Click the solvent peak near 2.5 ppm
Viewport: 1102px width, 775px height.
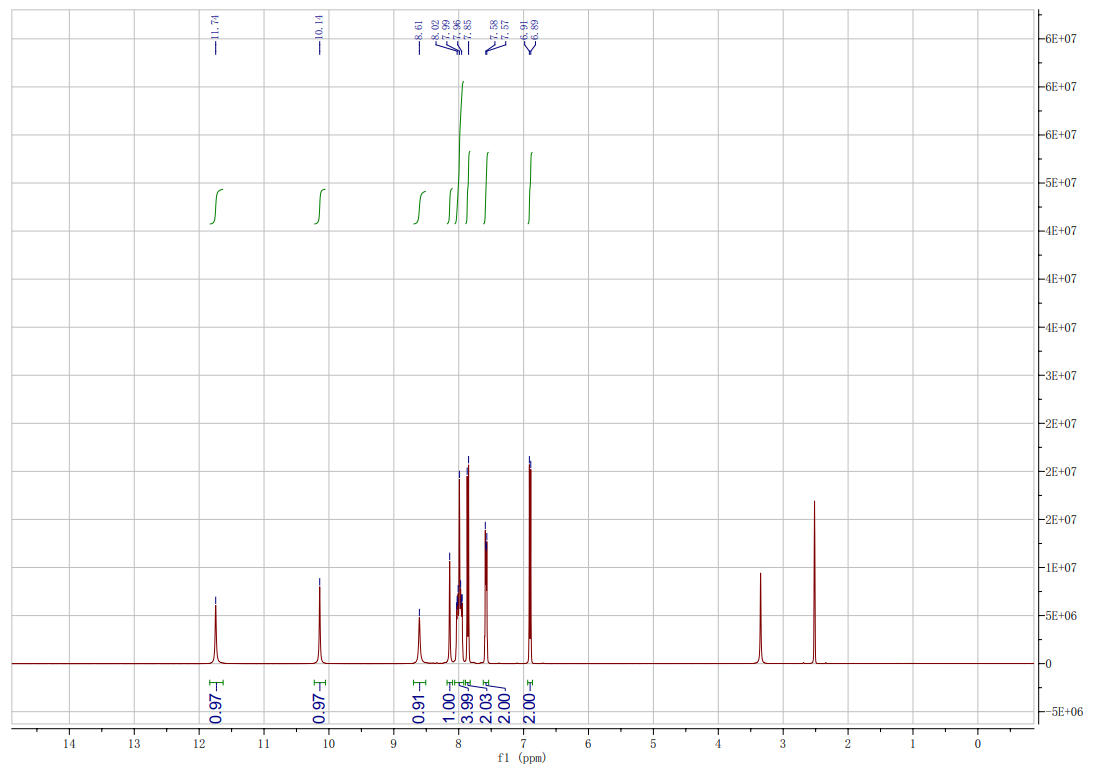[x=815, y=582]
